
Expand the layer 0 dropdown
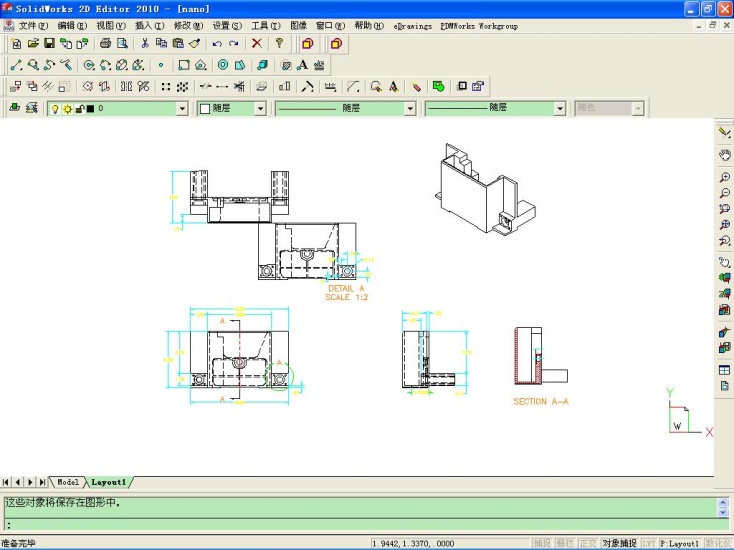[x=182, y=109]
